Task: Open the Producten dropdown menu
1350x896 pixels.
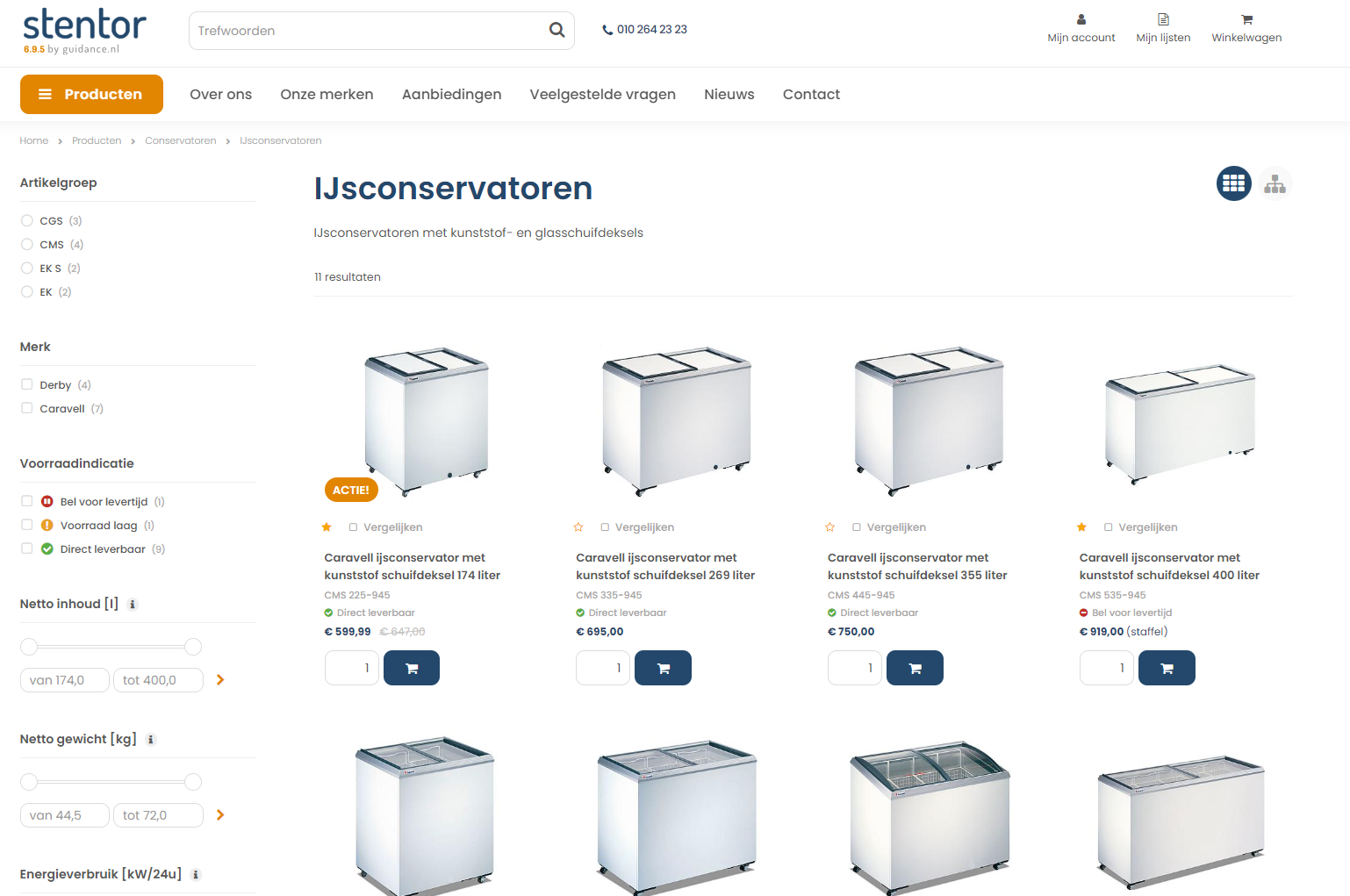Action: point(91,94)
